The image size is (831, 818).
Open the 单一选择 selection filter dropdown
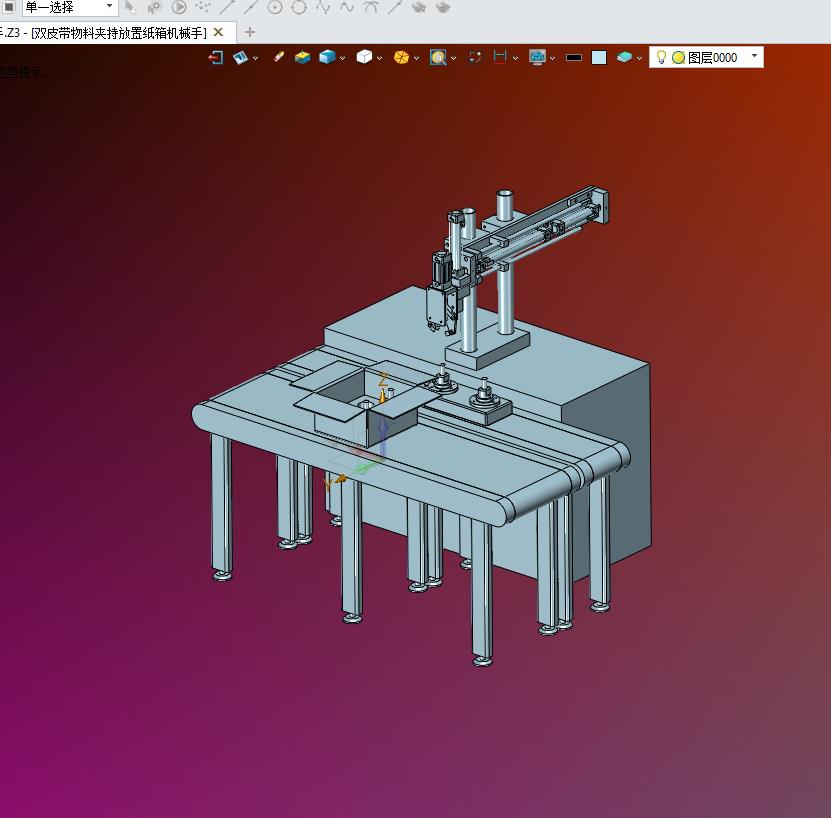tap(109, 7)
